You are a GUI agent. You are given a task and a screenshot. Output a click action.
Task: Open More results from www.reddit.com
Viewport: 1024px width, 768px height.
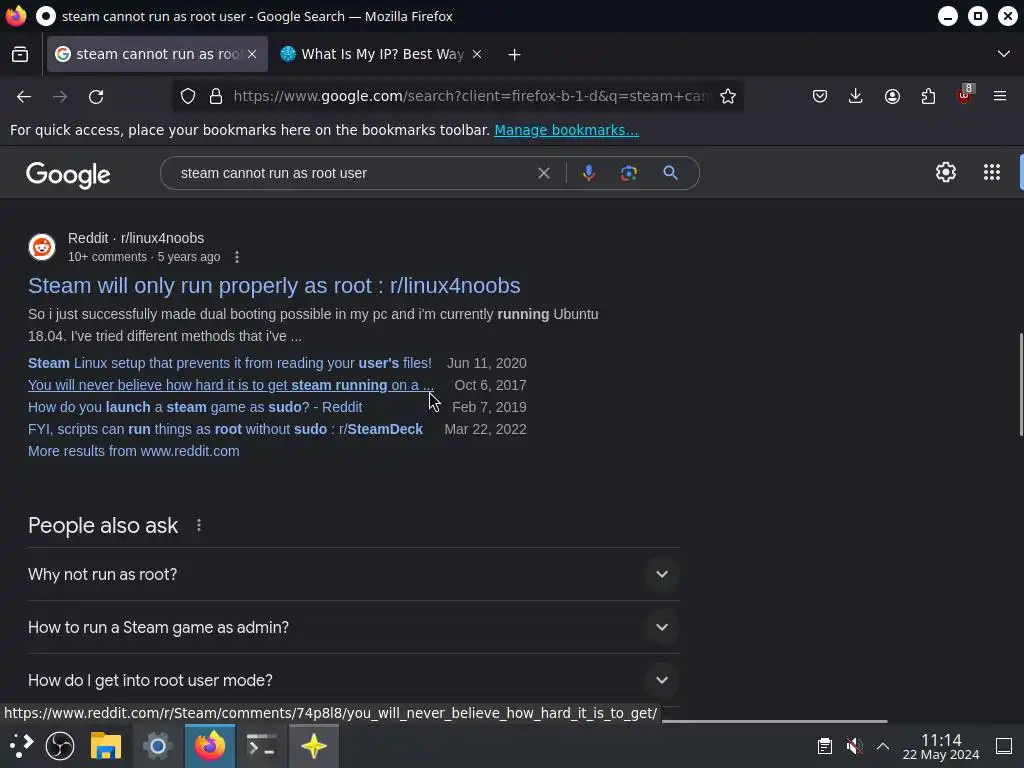coord(134,451)
